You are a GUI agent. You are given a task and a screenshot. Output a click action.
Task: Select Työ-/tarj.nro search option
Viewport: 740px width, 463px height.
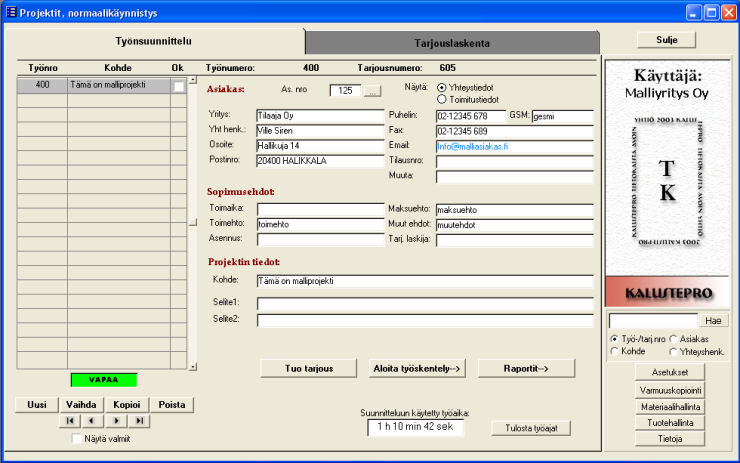tap(614, 339)
